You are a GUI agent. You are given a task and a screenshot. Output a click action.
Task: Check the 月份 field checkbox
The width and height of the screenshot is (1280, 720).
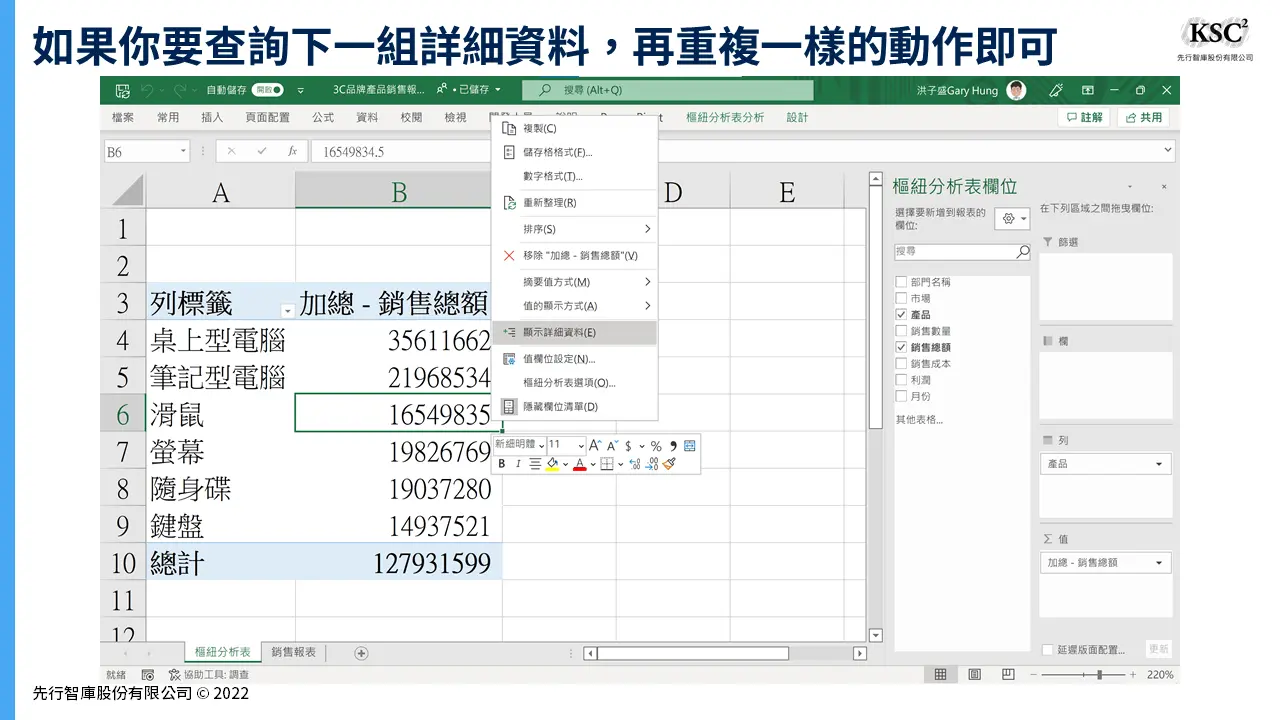(902, 396)
